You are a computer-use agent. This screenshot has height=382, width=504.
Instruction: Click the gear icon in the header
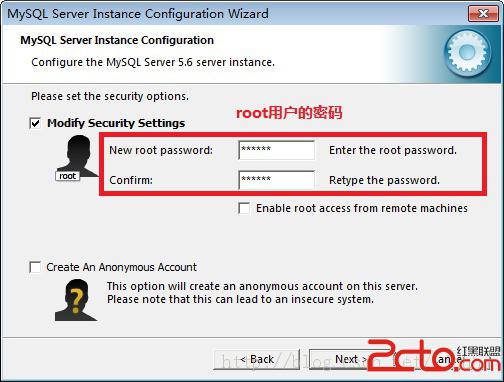(x=467, y=53)
